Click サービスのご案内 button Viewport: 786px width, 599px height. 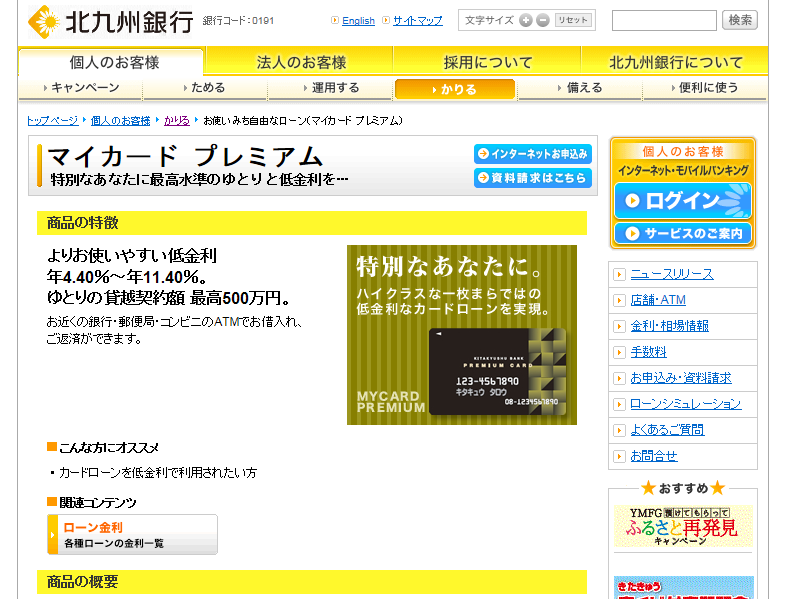[683, 233]
